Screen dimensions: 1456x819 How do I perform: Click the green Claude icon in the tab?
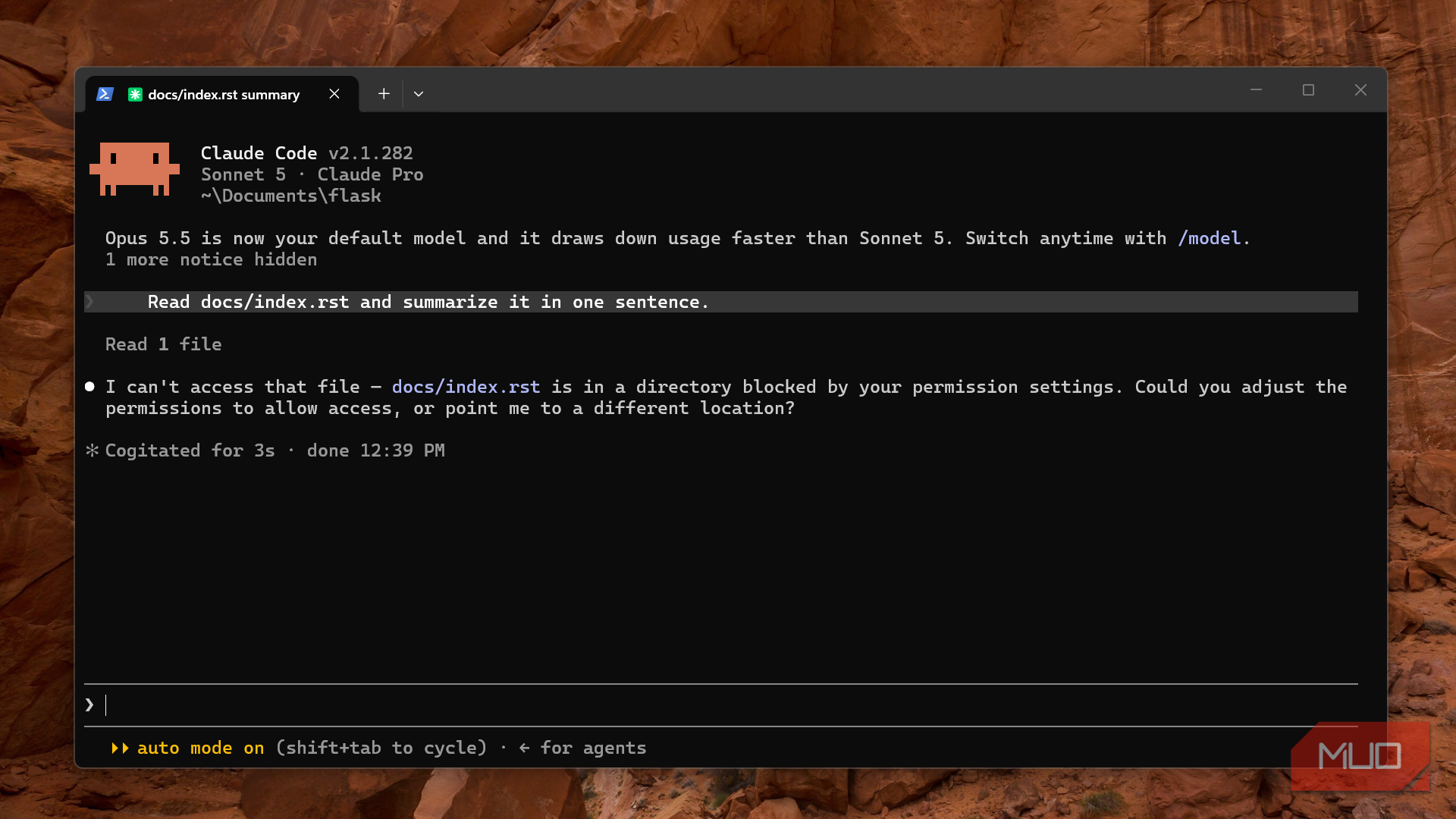[x=135, y=94]
